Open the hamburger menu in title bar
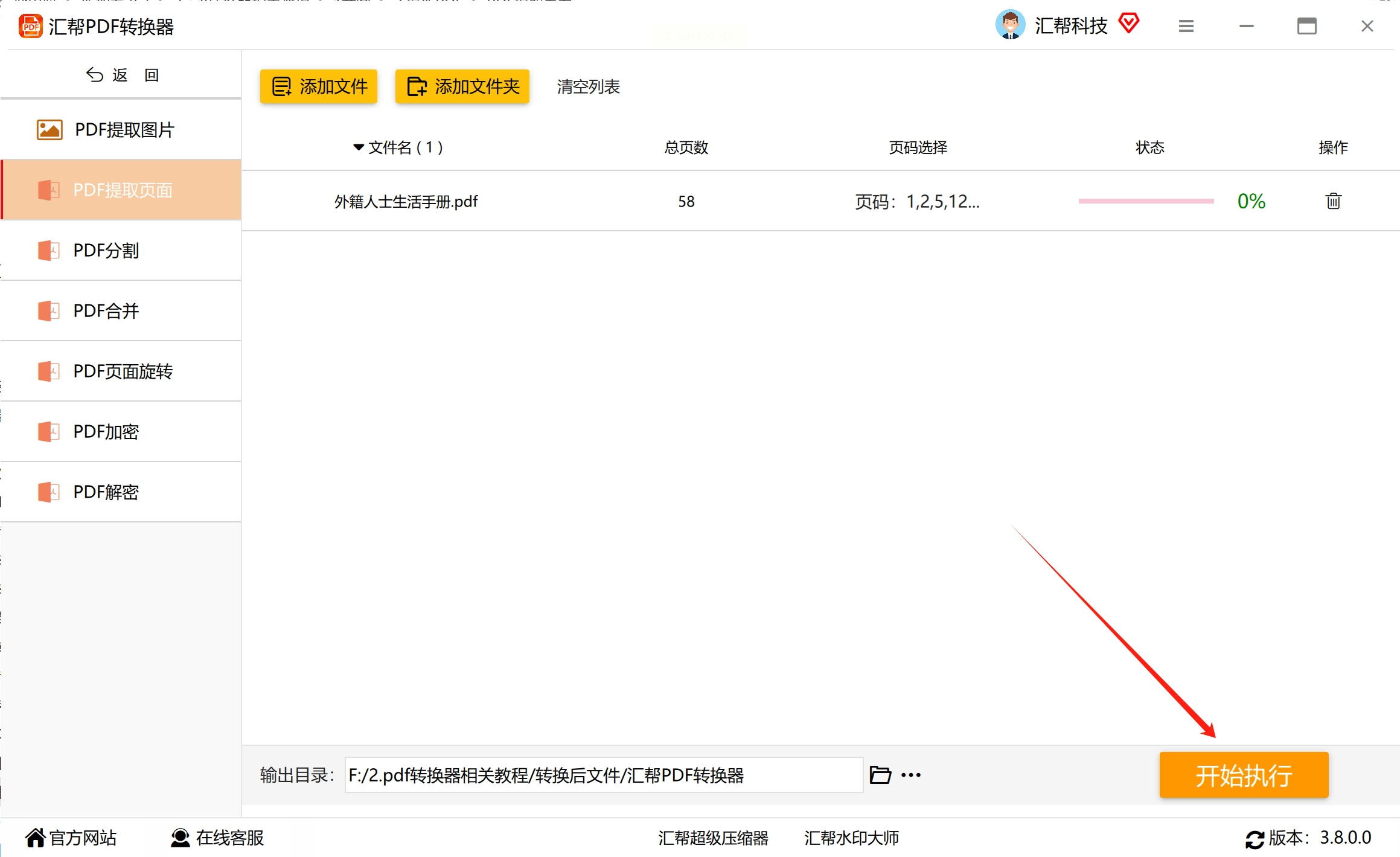The height and width of the screenshot is (857, 1400). point(1186,26)
